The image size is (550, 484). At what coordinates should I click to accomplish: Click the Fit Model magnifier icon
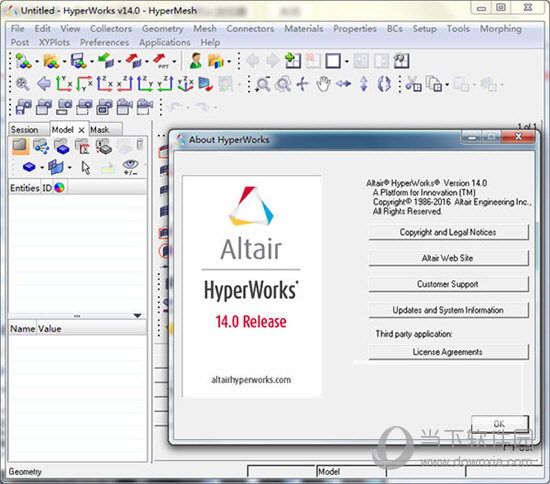click(x=22, y=84)
